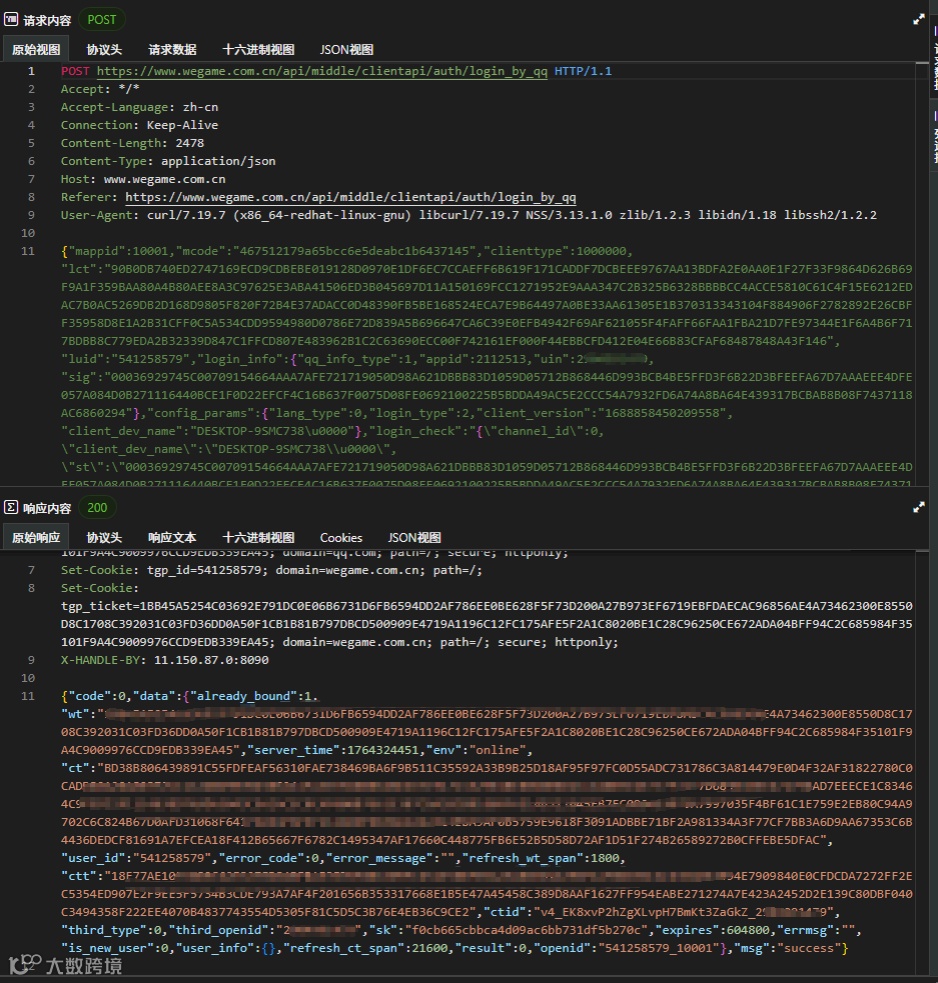Click the request panel vertical scrollbar
The width and height of the screenshot is (938, 983).
921,274
